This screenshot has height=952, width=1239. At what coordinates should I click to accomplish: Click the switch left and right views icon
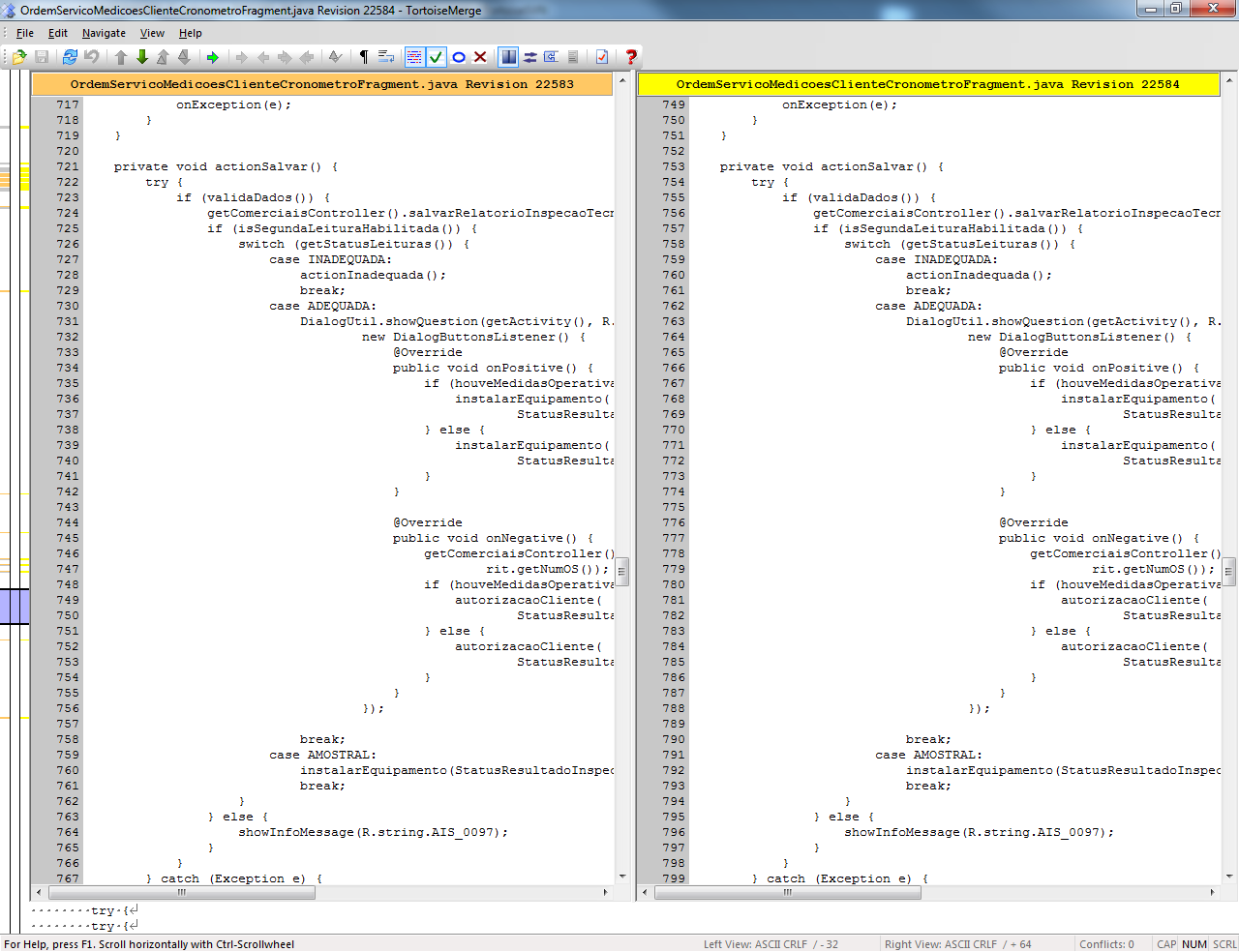530,57
